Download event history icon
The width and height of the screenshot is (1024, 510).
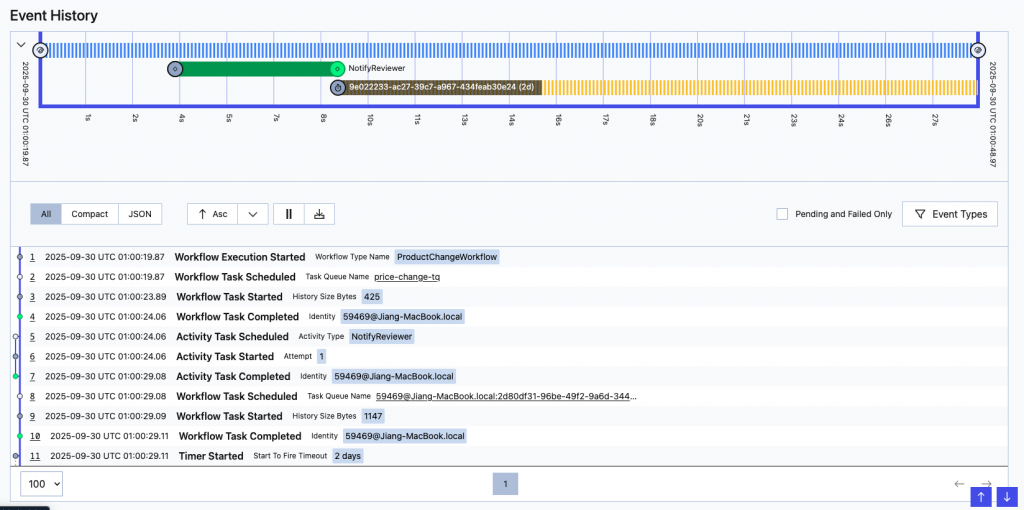click(319, 214)
